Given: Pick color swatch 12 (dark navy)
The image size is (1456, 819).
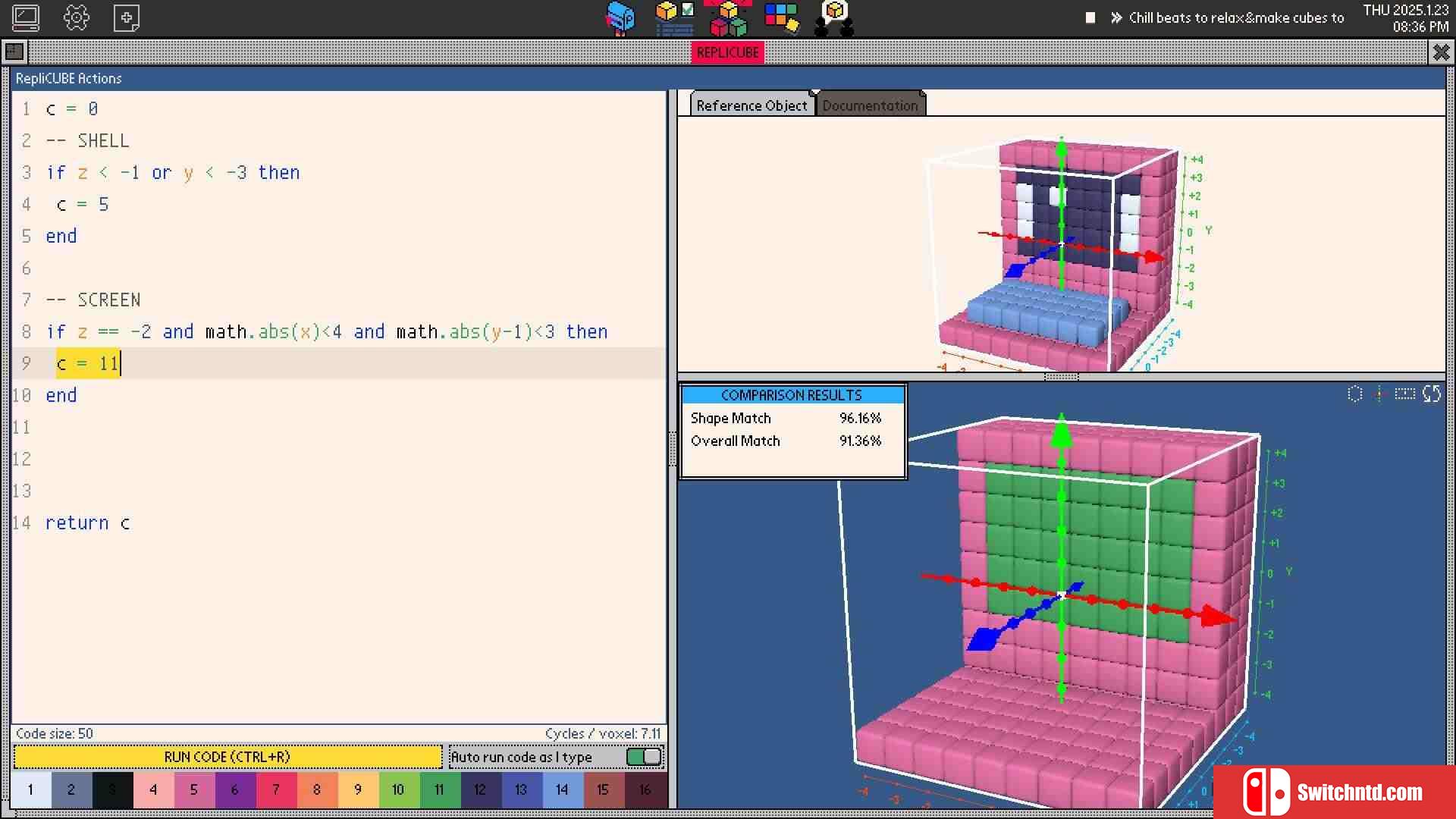Looking at the screenshot, I should (x=481, y=789).
